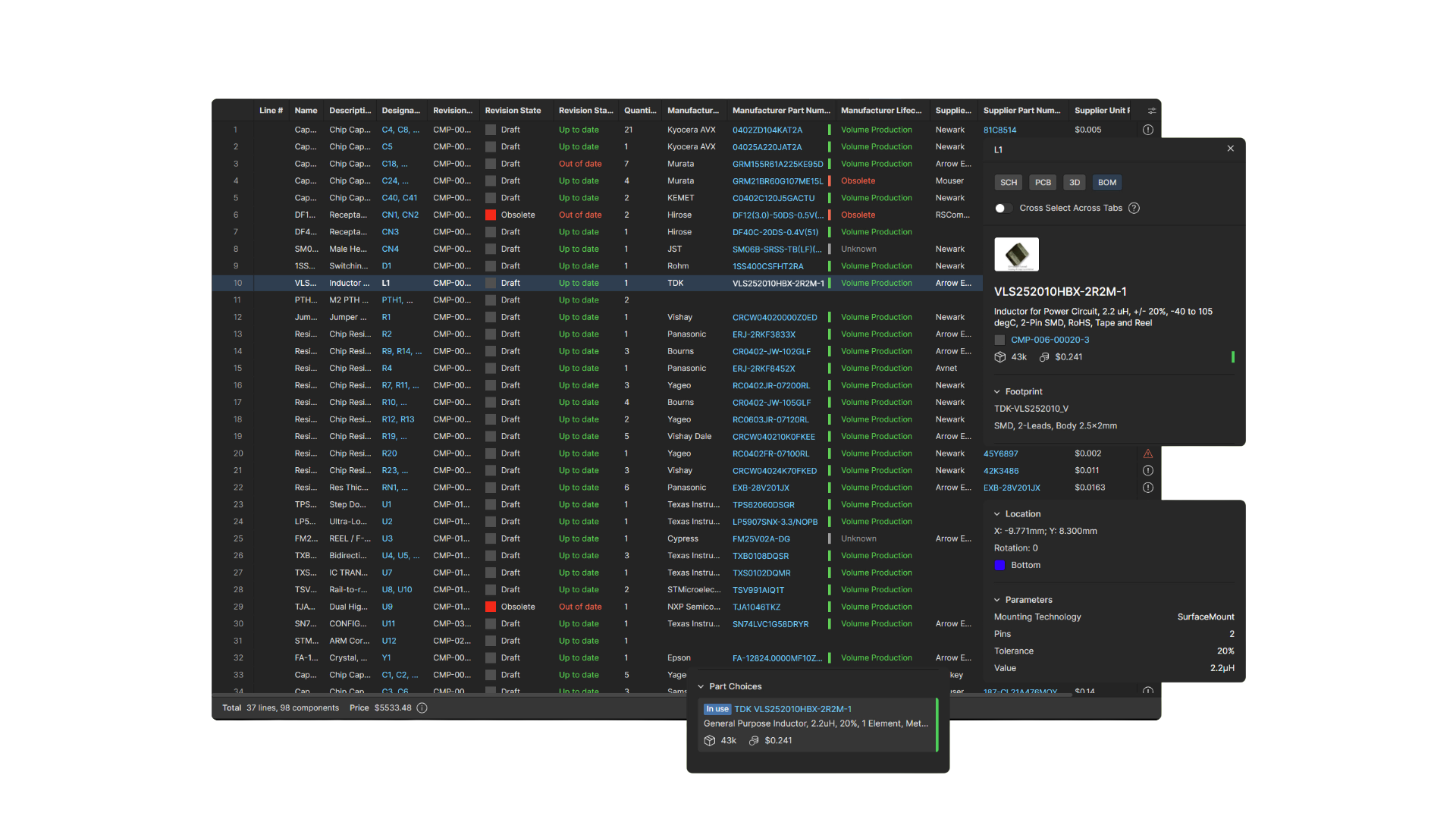Switch to the SCH tab

[1008, 183]
